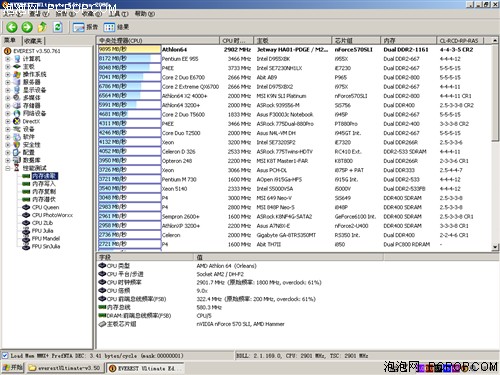
Task: Open the 帮助(H) menu
Action: pyautogui.click(x=145, y=14)
